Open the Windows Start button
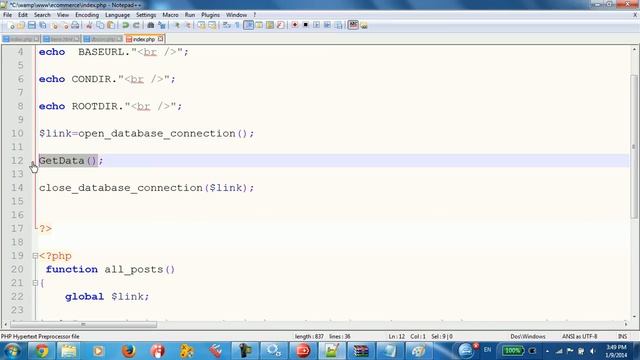 click(x=12, y=351)
